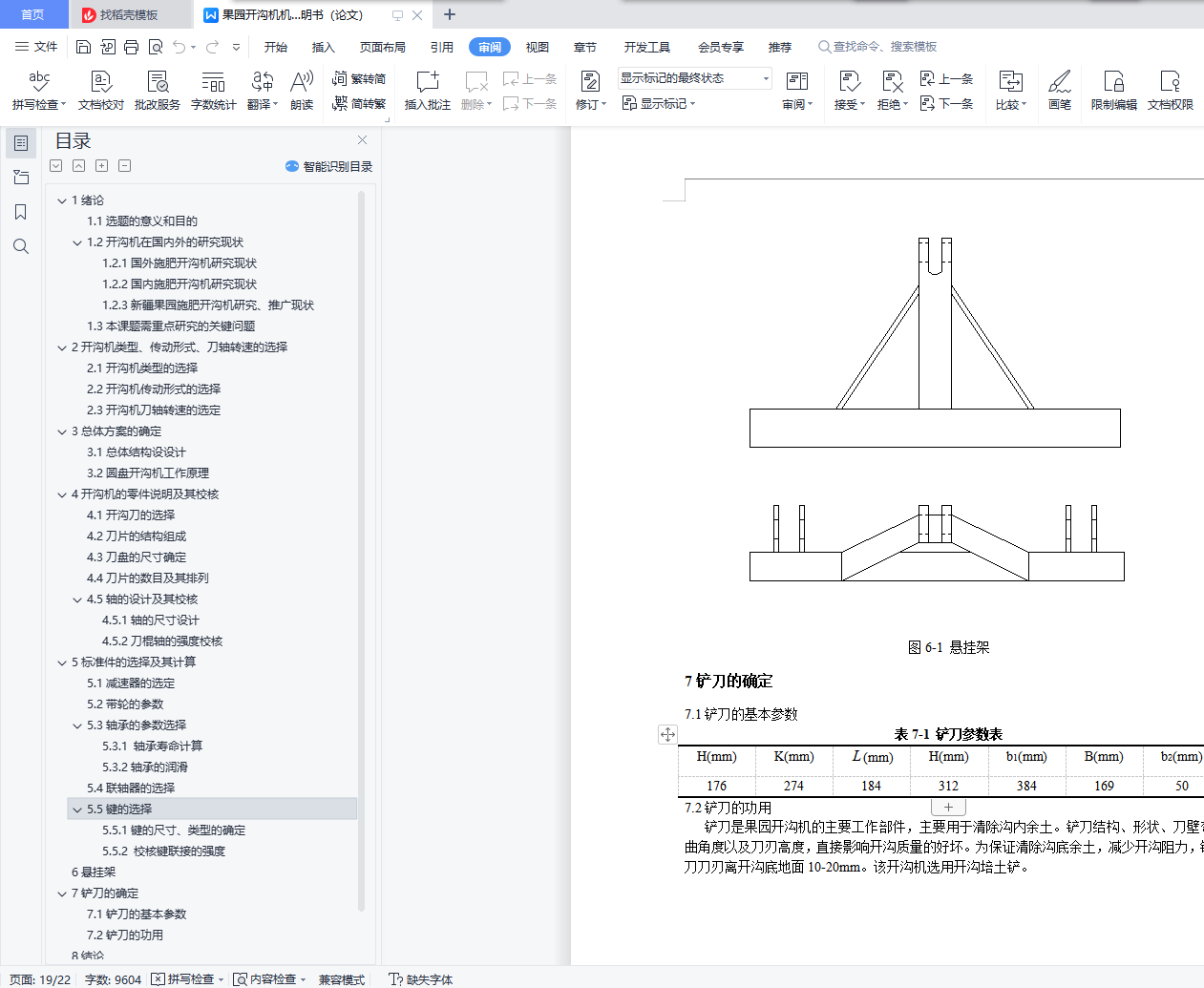Open the 会员专享 ribbon tab
1204x988 pixels.
[x=721, y=47]
